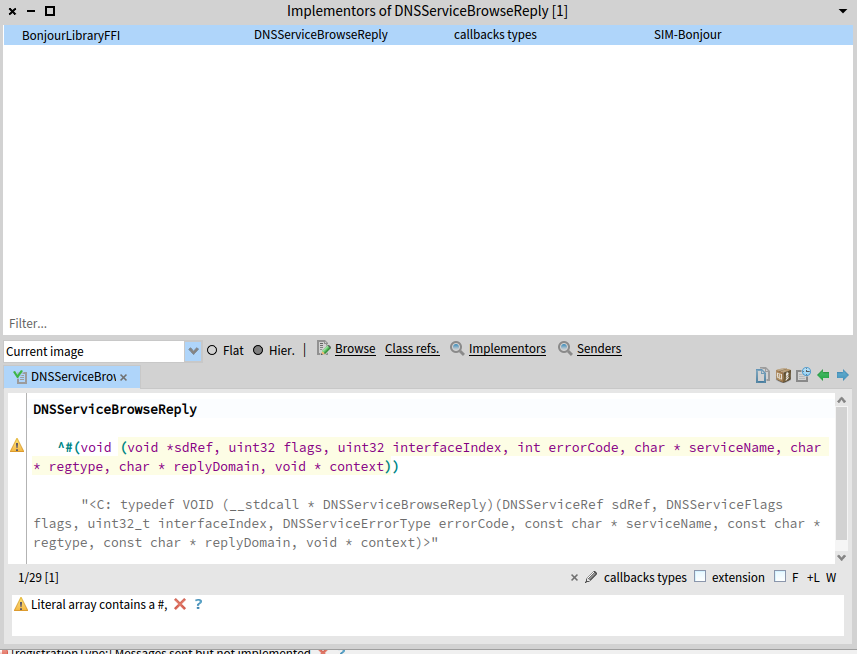857x654 pixels.
Task: Enable the extension checkbox
Action: pyautogui.click(x=699, y=577)
